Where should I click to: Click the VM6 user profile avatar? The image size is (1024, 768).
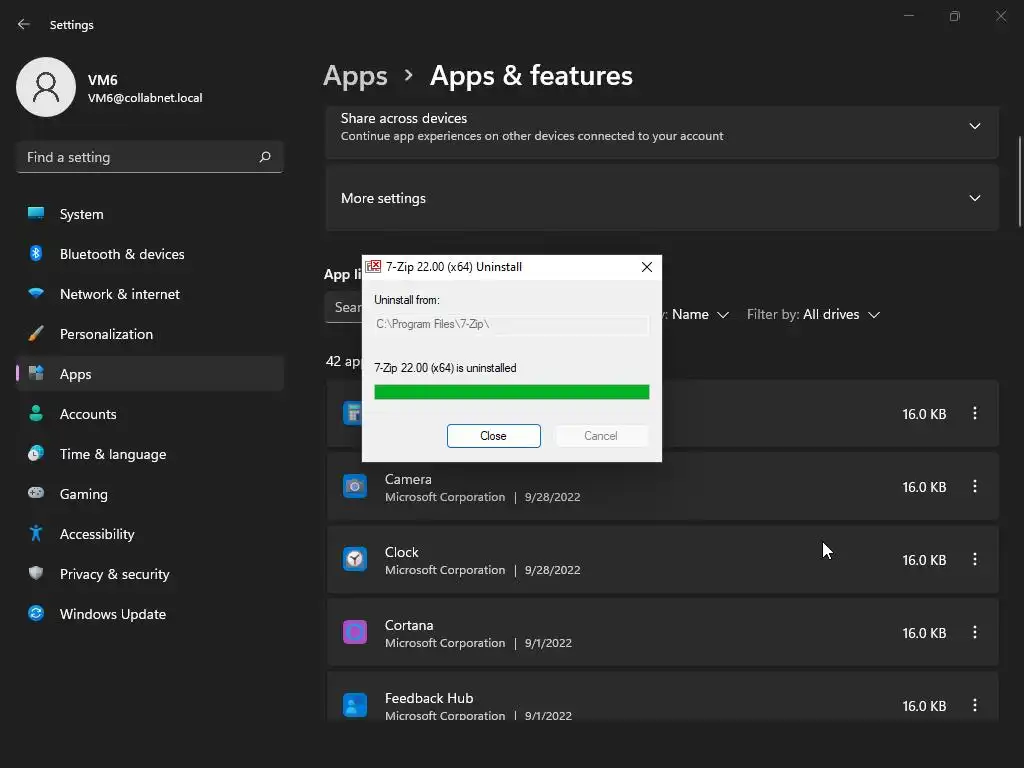46,87
